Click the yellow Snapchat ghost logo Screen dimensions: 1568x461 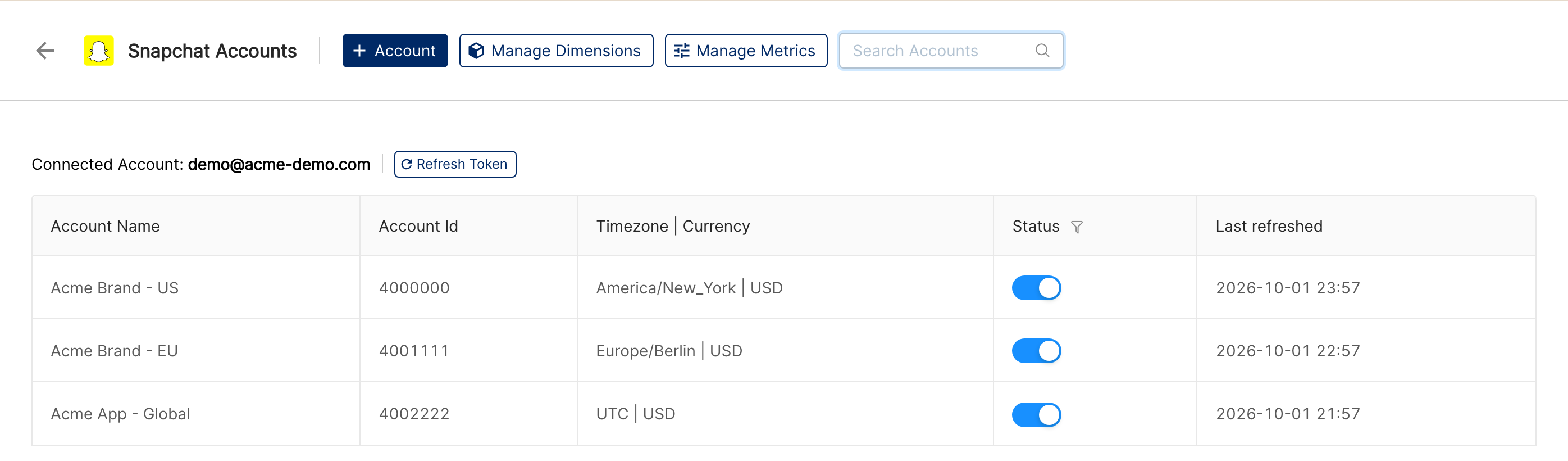[99, 51]
